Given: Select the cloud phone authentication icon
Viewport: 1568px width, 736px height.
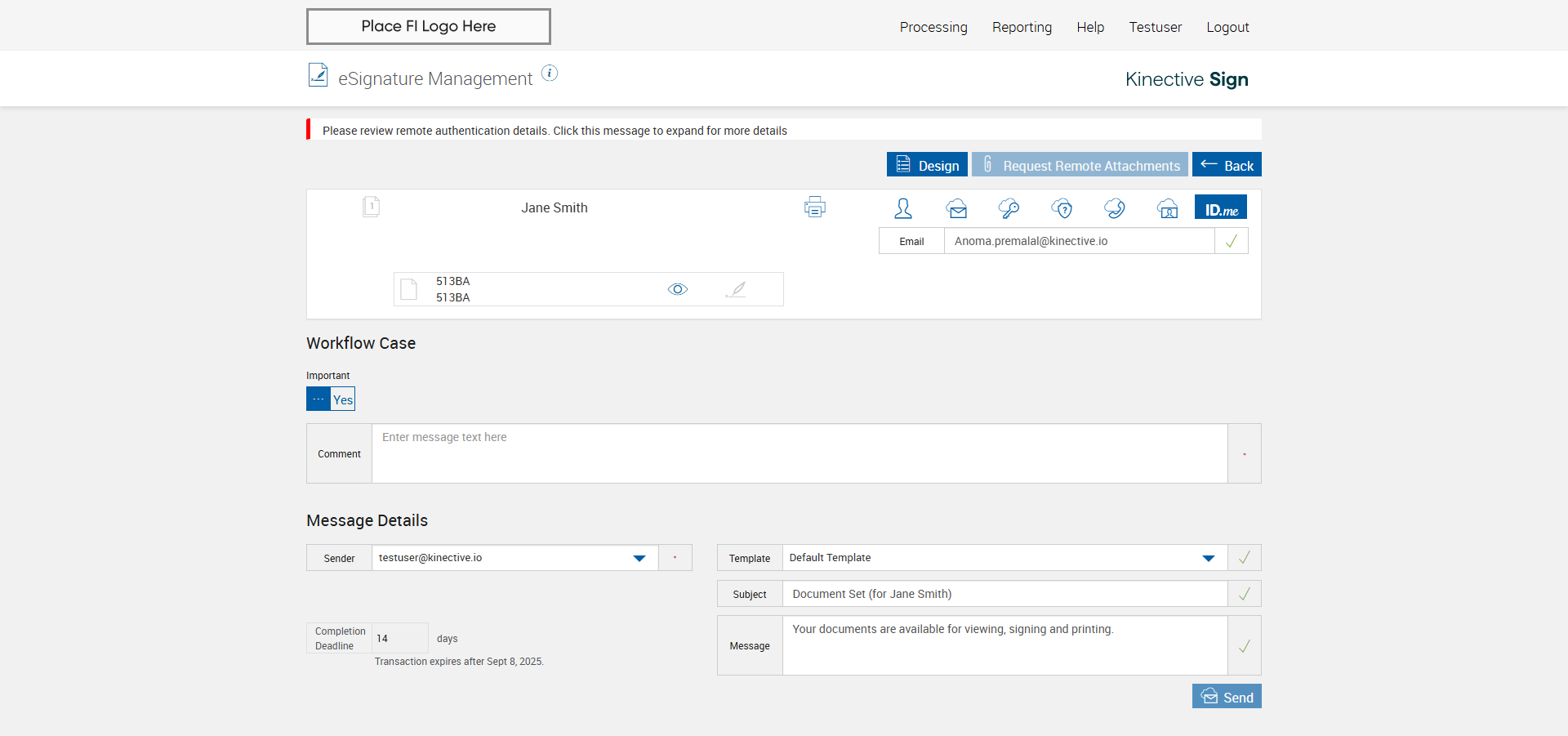Looking at the screenshot, I should 1115,208.
